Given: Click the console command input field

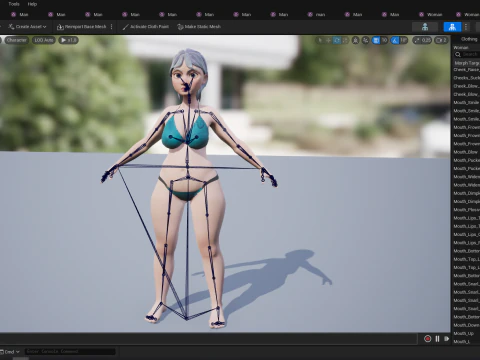Looking at the screenshot, I should (x=70, y=351).
